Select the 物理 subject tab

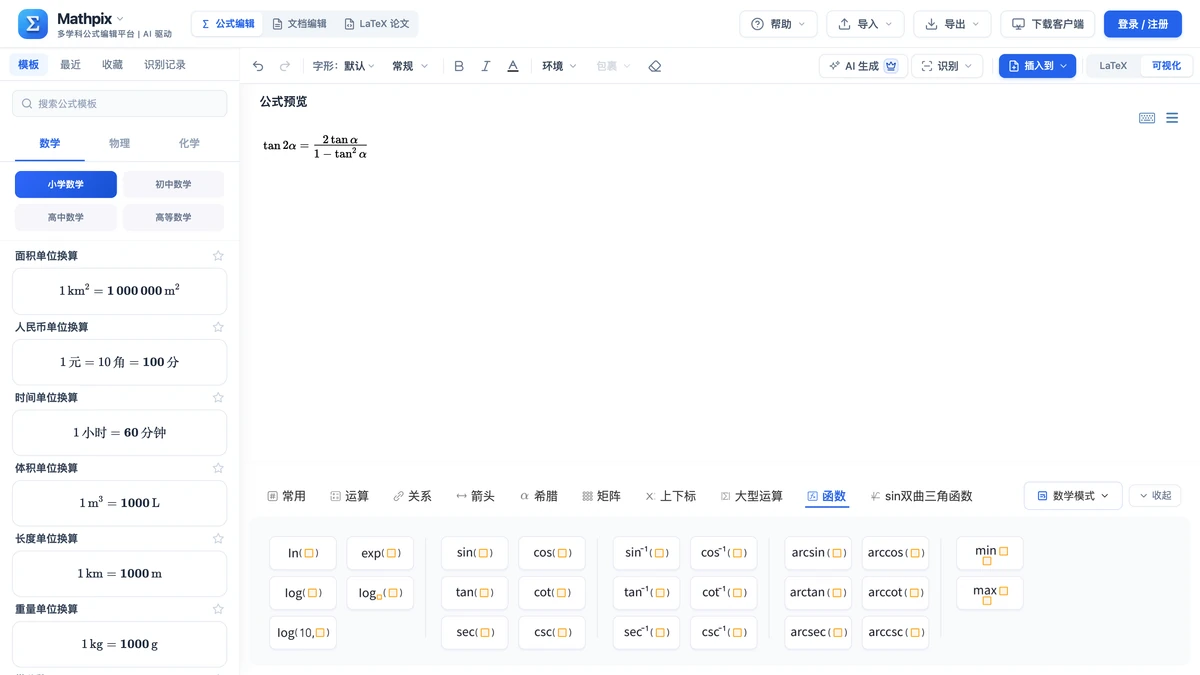(x=120, y=144)
